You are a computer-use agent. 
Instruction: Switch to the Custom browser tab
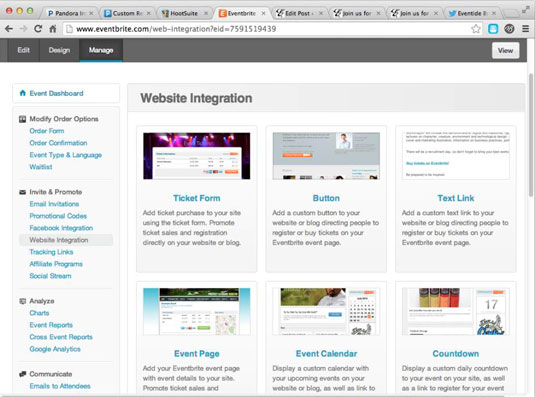[127, 13]
